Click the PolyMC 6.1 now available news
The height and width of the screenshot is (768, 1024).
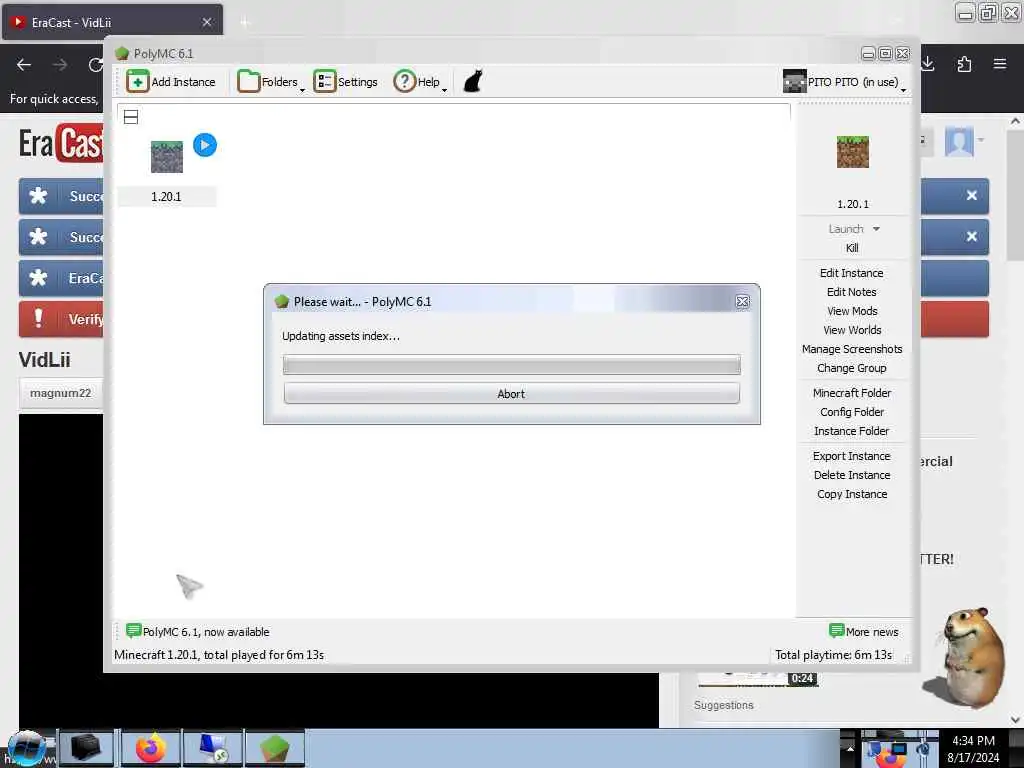[197, 632]
